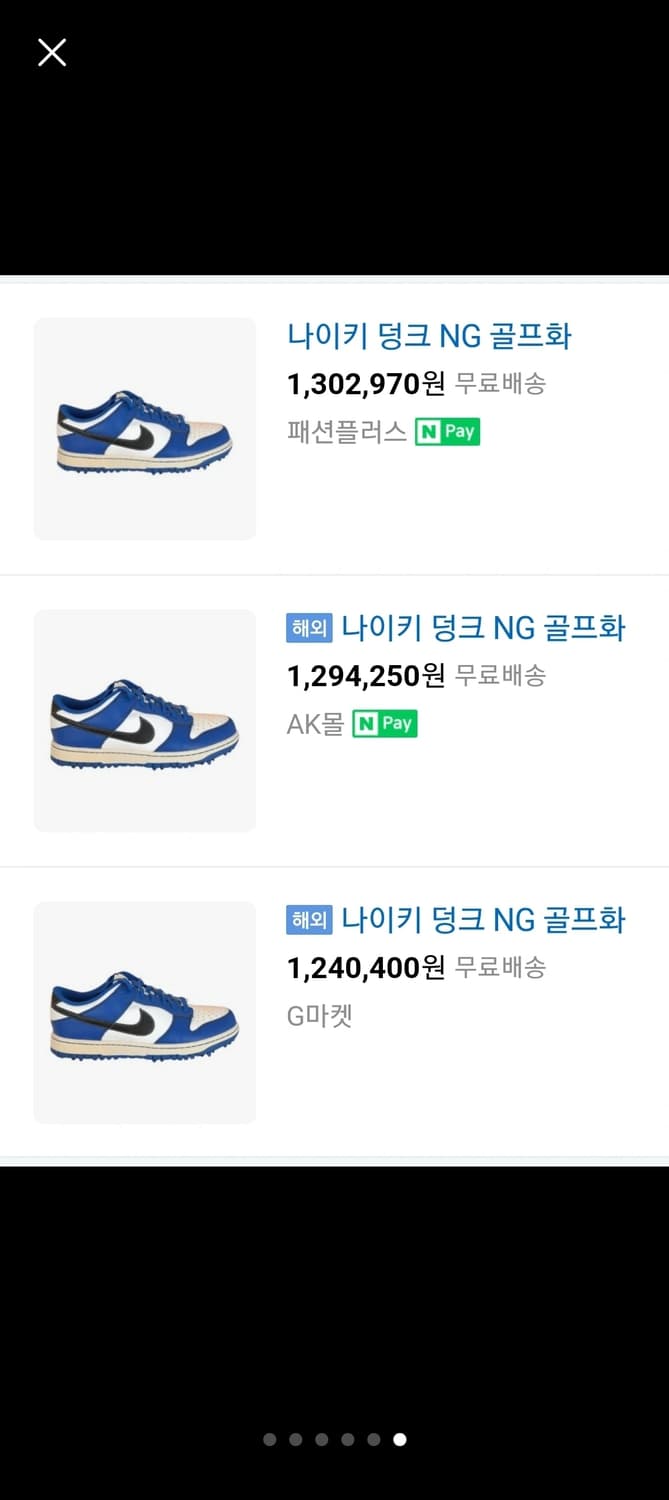The height and width of the screenshot is (1500, 669).
Task: Select the AK몰 seller name
Action: click(316, 723)
